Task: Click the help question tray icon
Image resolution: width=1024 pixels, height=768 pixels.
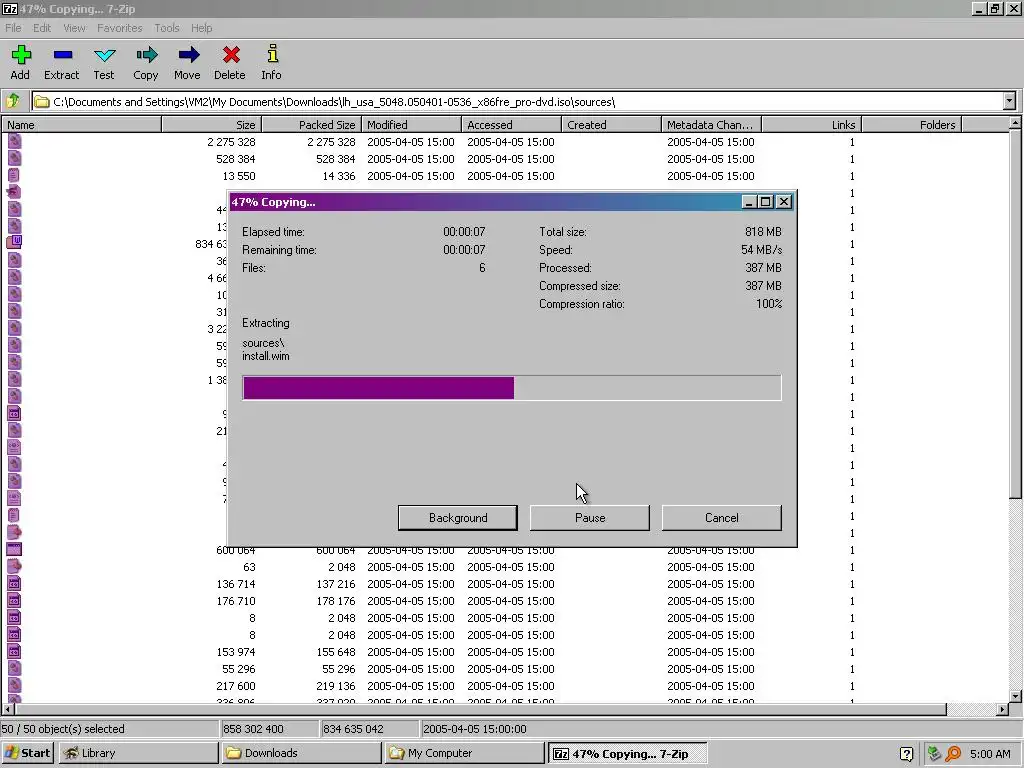Action: coord(906,754)
